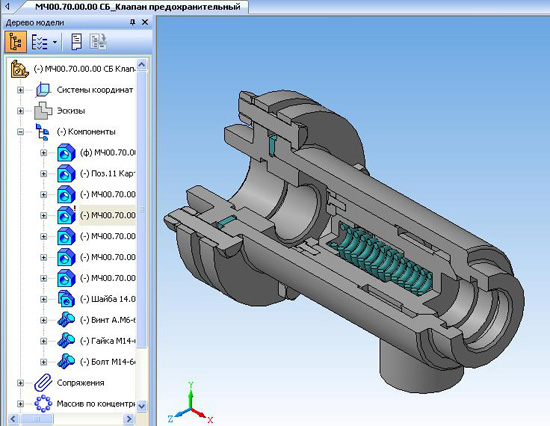Expand the Массив по концентр node
Image resolution: width=550 pixels, height=426 pixels.
20,404
